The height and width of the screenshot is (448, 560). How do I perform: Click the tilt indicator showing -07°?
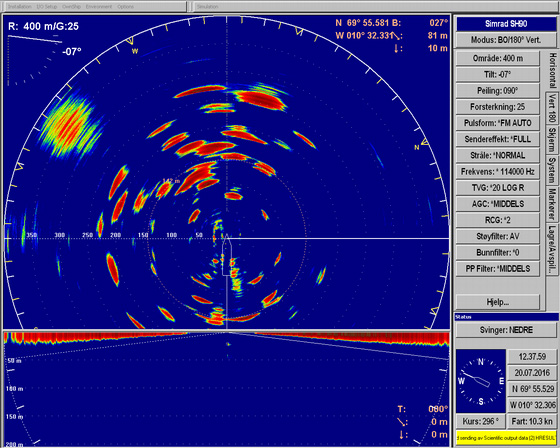(72, 52)
